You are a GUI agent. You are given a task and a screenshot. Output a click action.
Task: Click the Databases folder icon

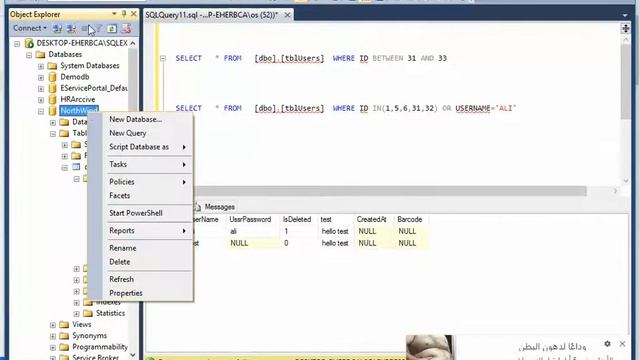40,54
